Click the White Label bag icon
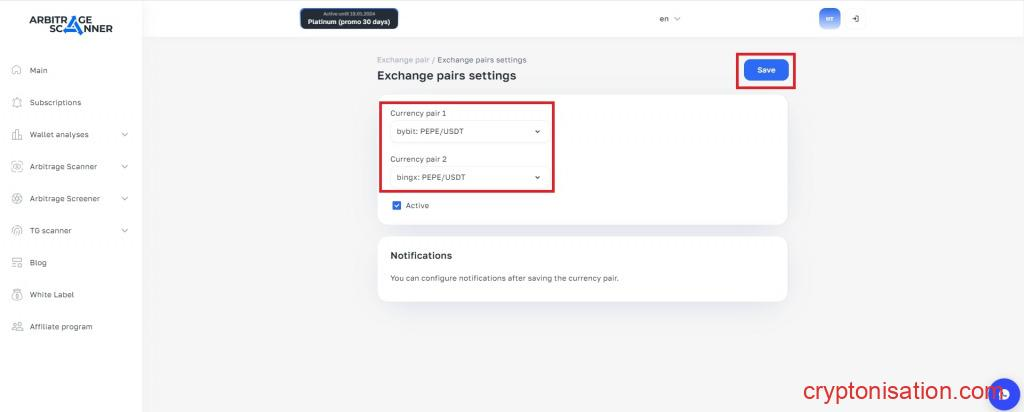This screenshot has height=412, width=1024. coord(17,294)
